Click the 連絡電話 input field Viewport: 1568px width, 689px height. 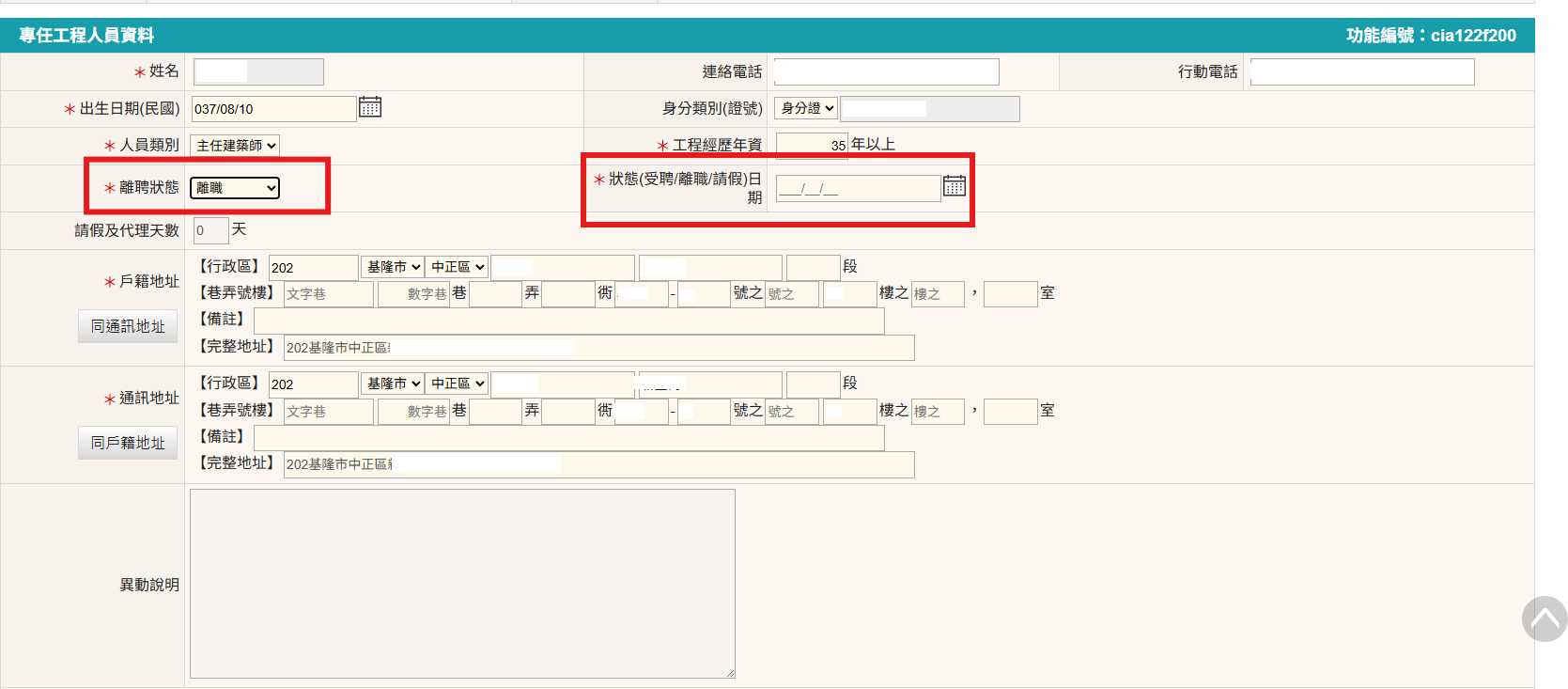click(x=886, y=72)
